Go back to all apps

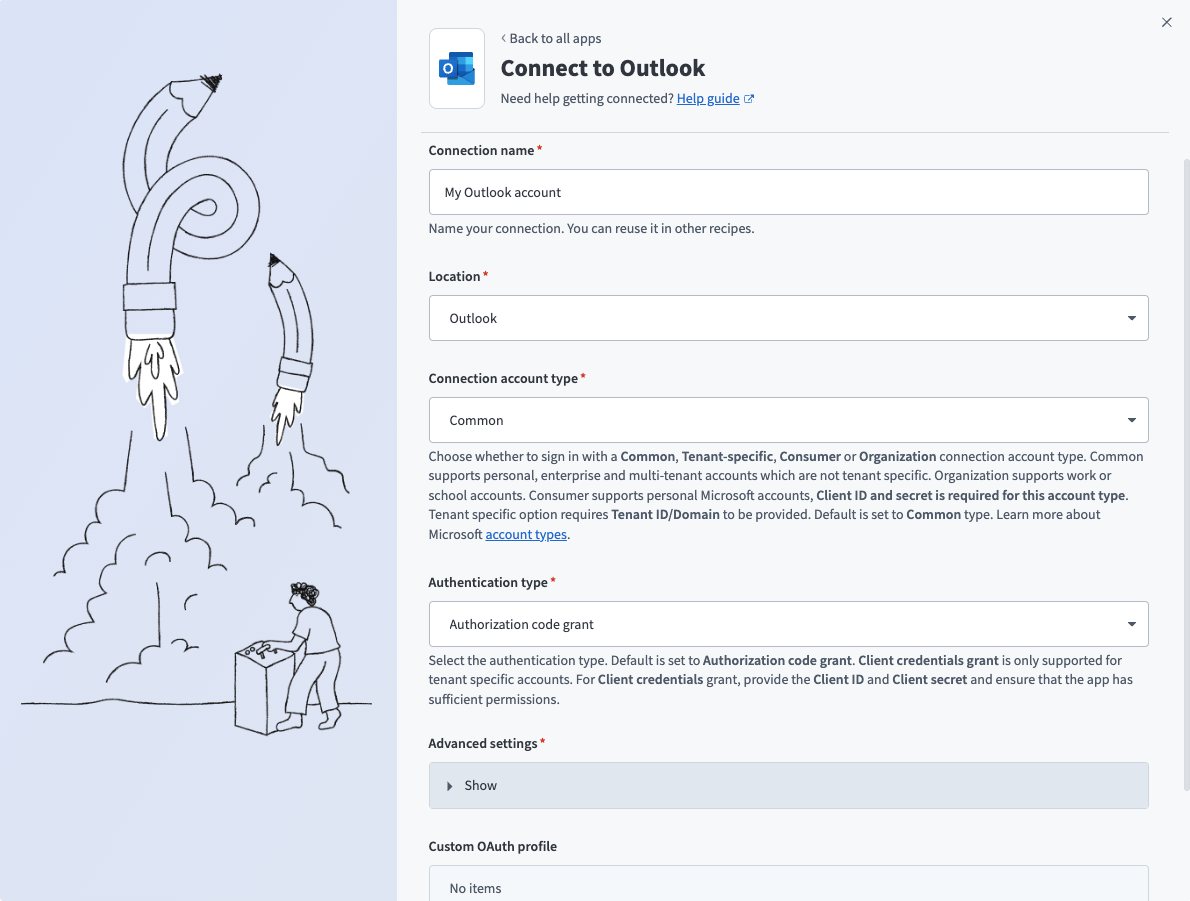(x=555, y=38)
